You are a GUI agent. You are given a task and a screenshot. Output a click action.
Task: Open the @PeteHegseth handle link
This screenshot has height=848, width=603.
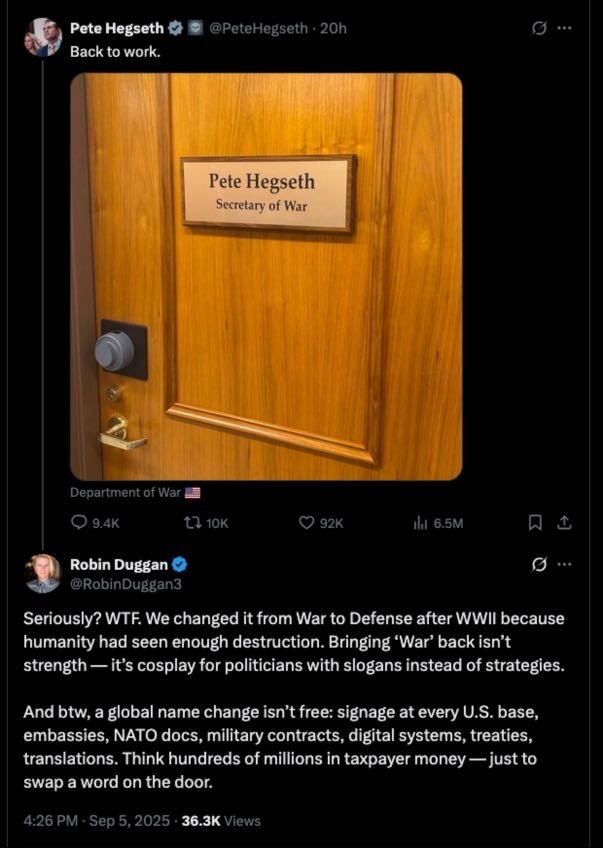tap(258, 28)
